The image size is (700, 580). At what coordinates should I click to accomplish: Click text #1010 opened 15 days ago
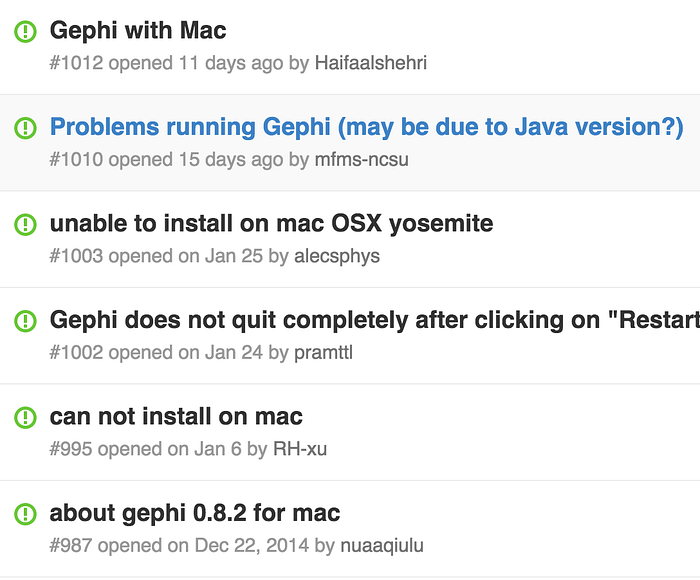tap(166, 160)
